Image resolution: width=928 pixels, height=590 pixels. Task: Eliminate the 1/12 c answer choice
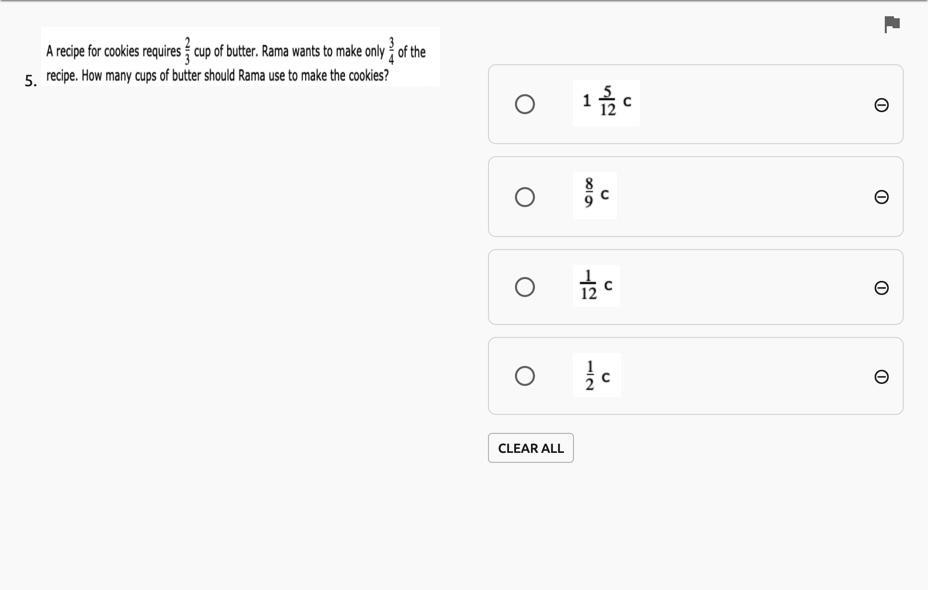881,288
